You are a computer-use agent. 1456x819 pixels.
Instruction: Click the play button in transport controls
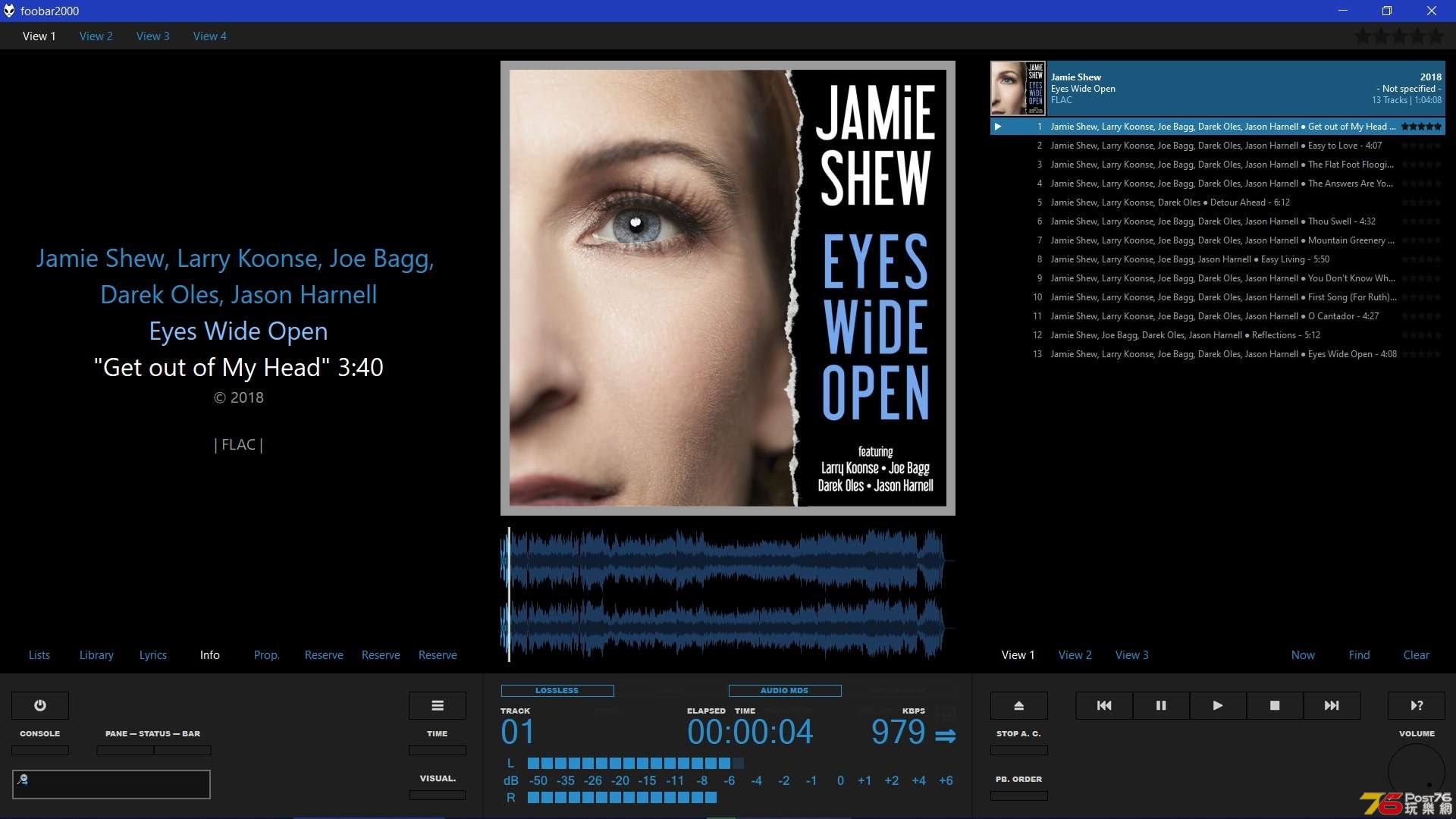[1218, 705]
